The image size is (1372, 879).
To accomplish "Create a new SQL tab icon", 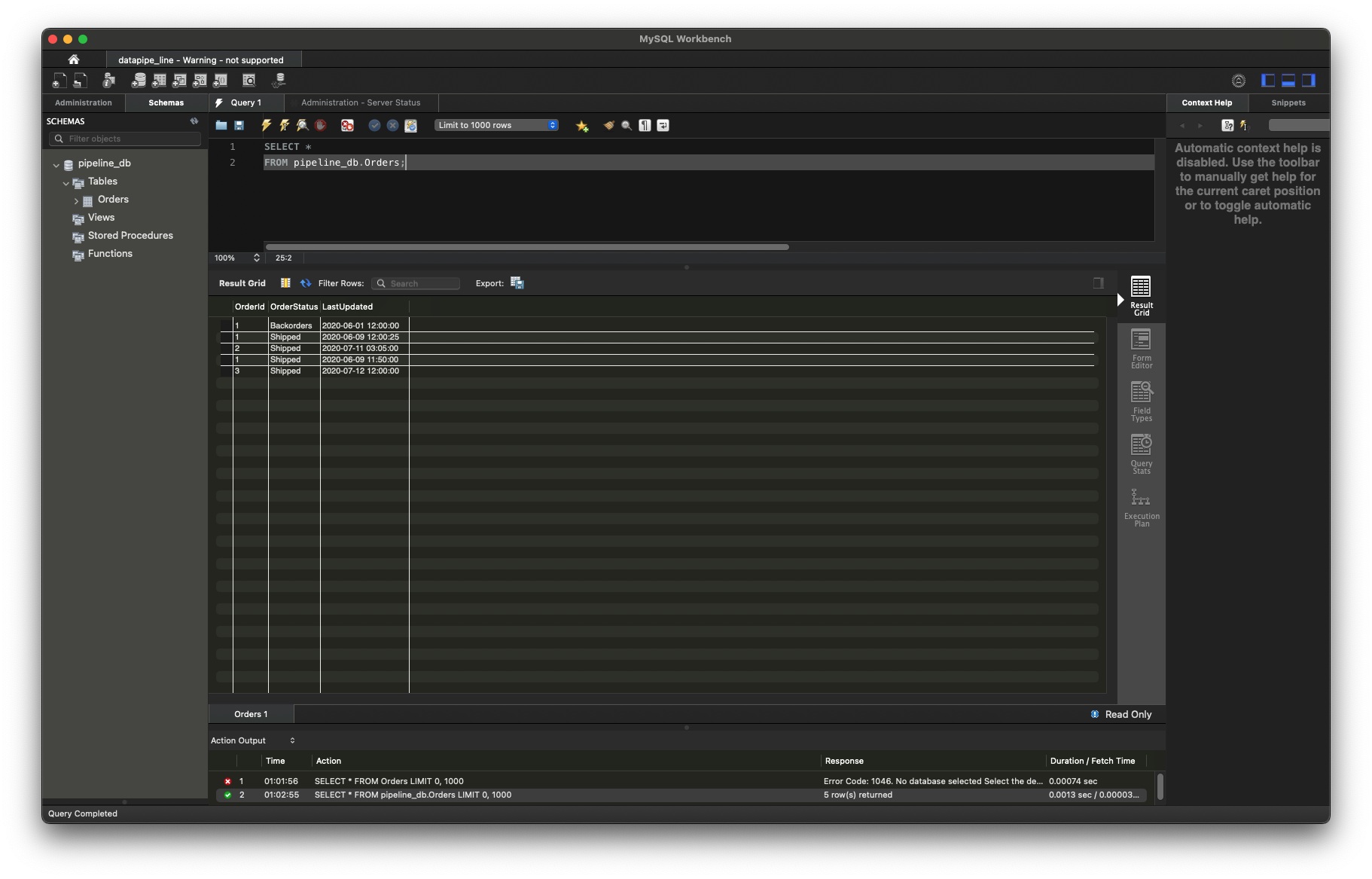I will (x=59, y=80).
